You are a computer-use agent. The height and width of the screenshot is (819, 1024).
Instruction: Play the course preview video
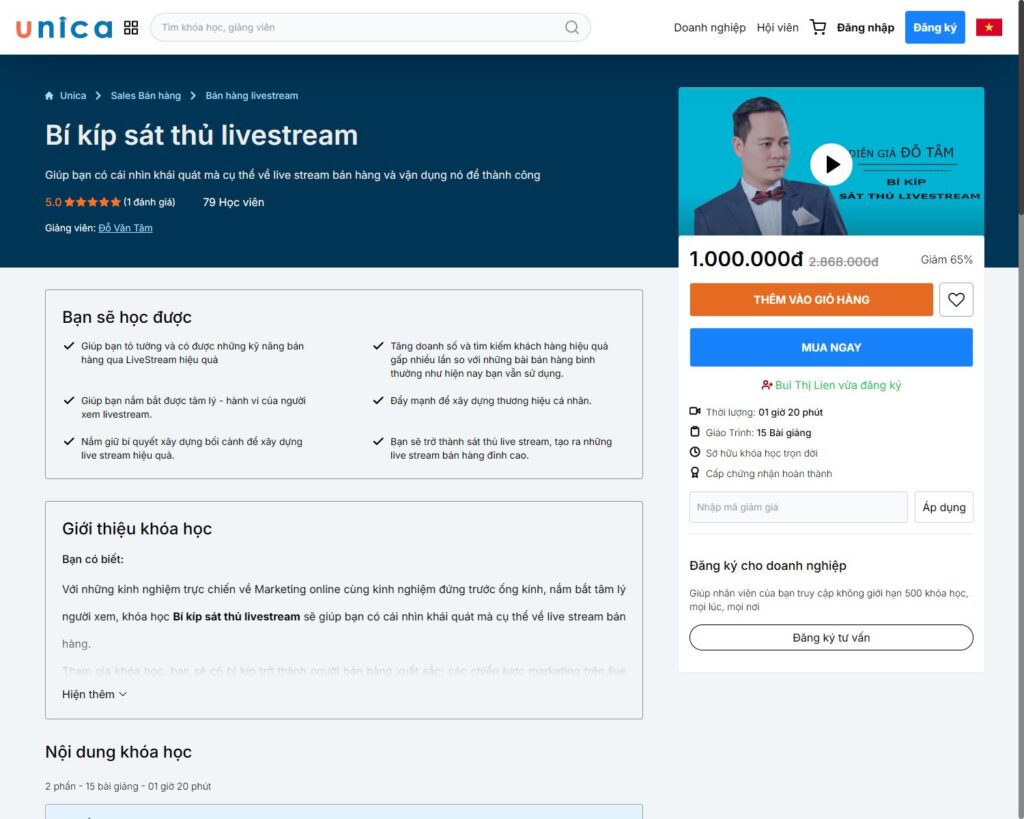point(830,164)
